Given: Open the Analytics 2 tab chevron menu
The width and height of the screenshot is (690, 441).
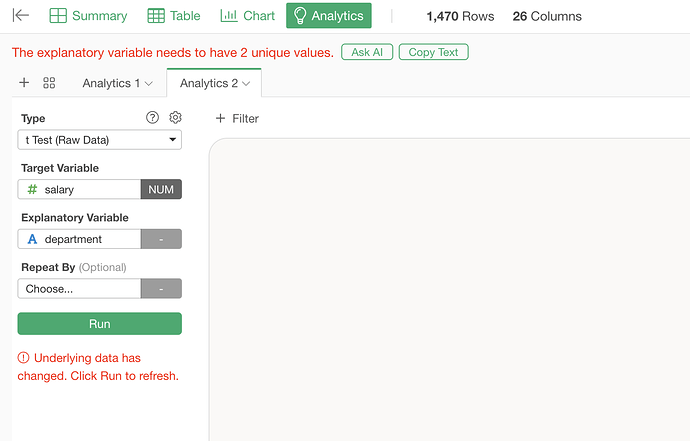Looking at the screenshot, I should tap(246, 84).
